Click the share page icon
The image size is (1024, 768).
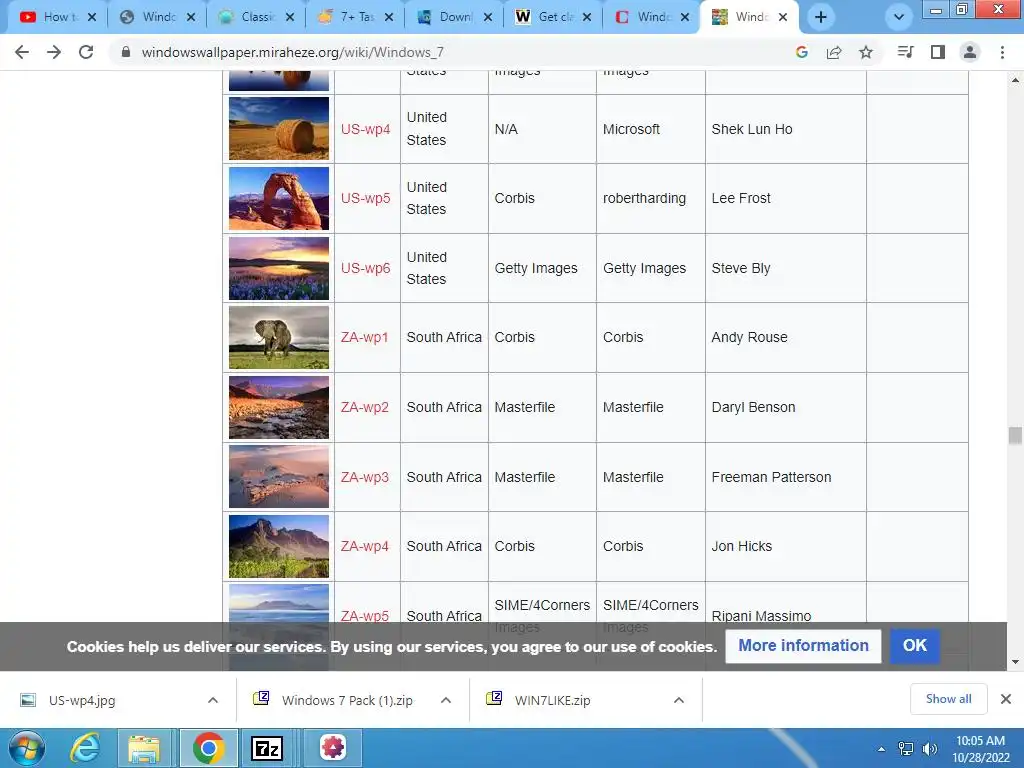click(834, 52)
